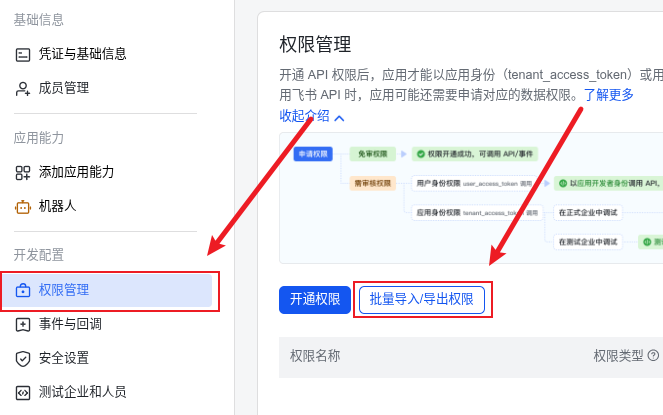
Task: Click the 权限类型 column header text
Action: pos(618,355)
